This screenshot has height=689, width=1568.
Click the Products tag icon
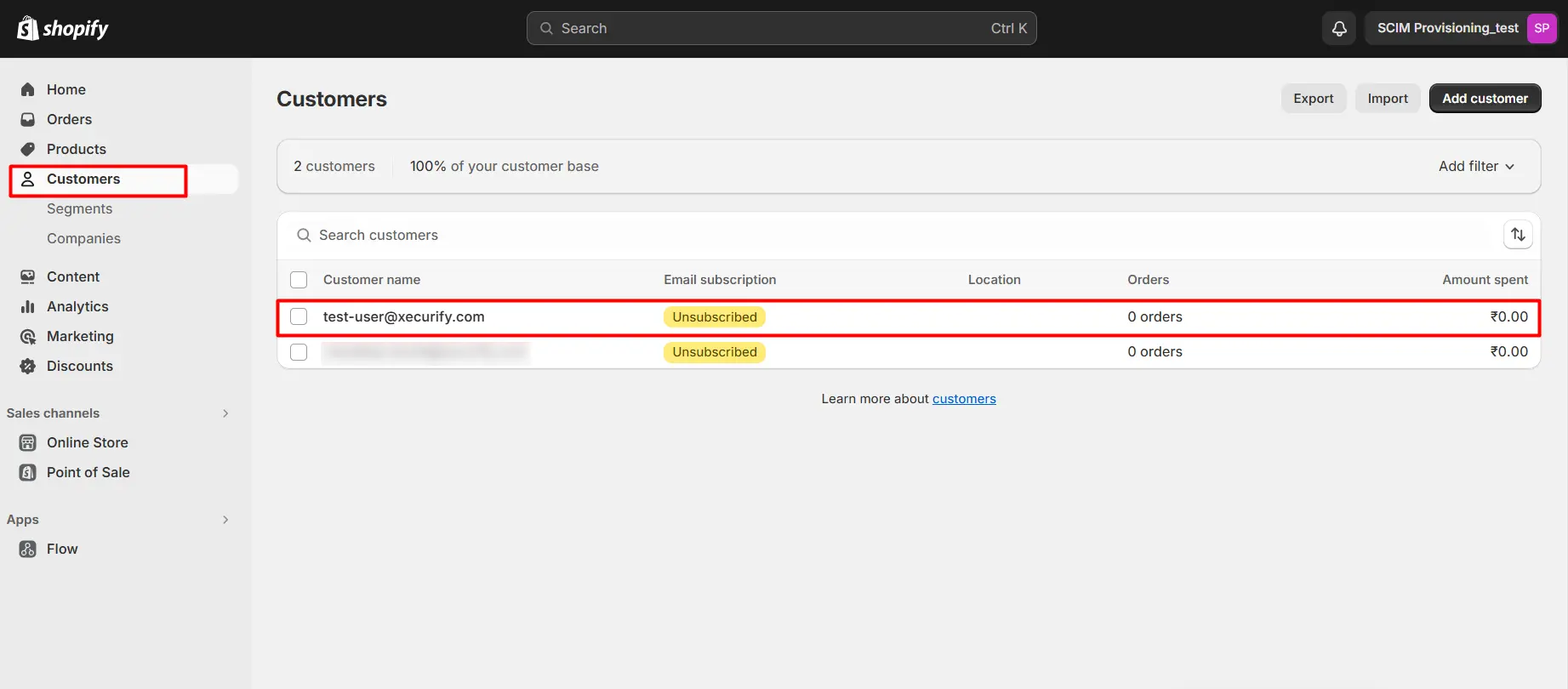tap(28, 149)
